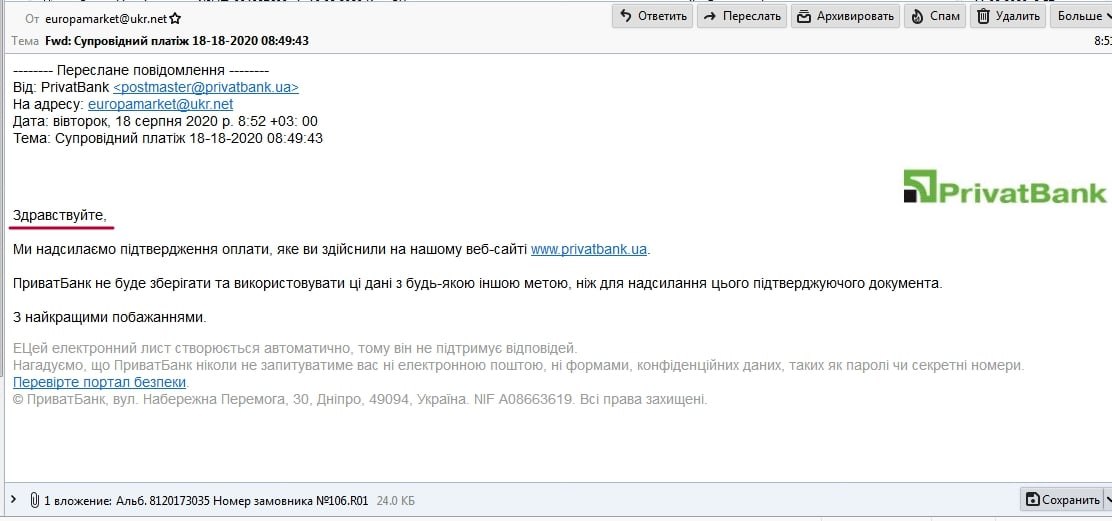Star the sender europamarket@ukr.net
The image size is (1112, 521).
(x=175, y=19)
